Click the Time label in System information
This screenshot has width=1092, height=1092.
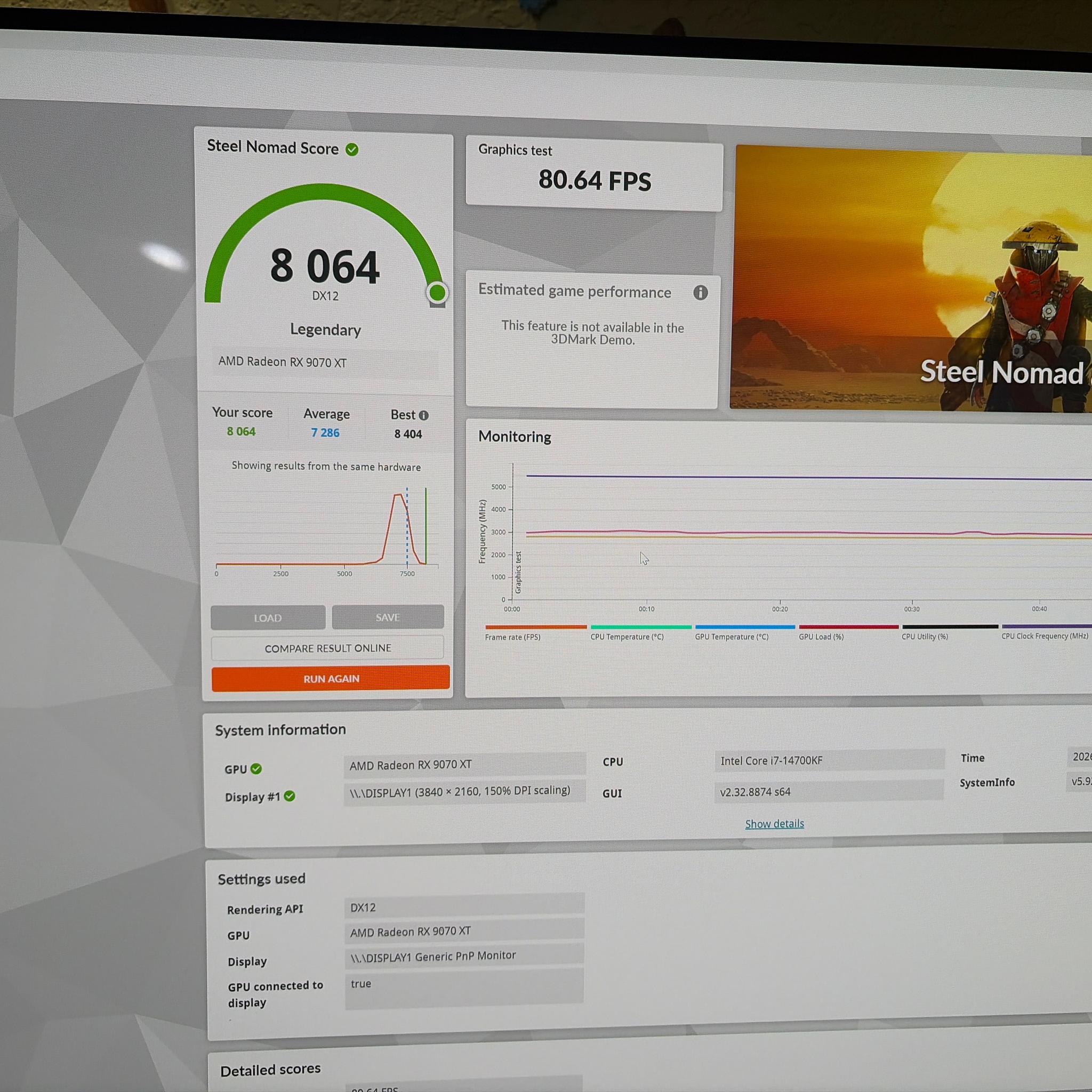click(x=972, y=758)
